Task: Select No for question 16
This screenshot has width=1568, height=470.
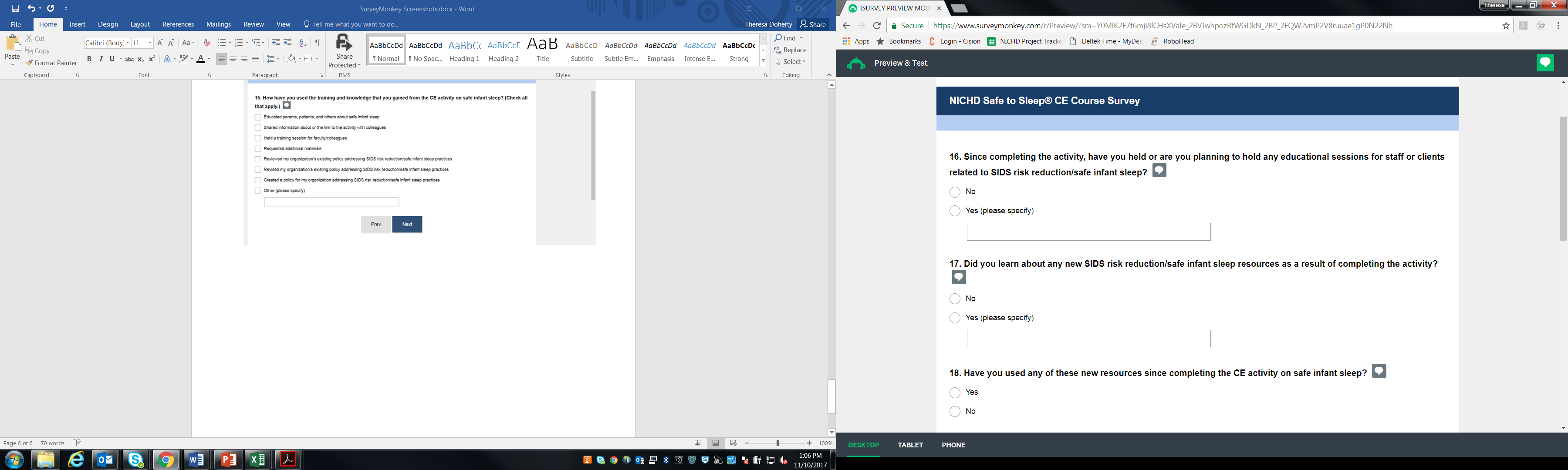Action: pos(955,192)
